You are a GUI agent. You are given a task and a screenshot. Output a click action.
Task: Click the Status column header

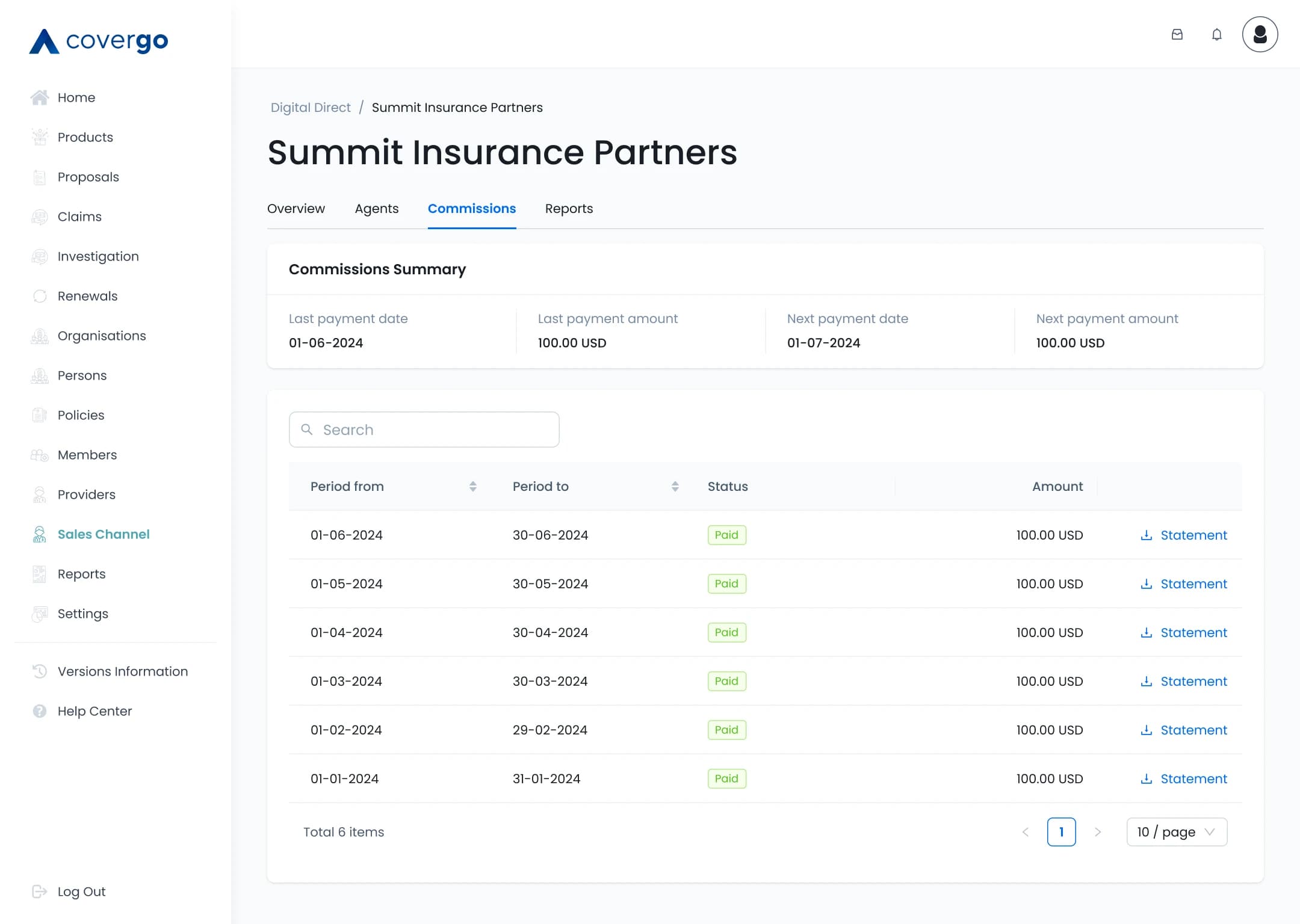pos(728,486)
